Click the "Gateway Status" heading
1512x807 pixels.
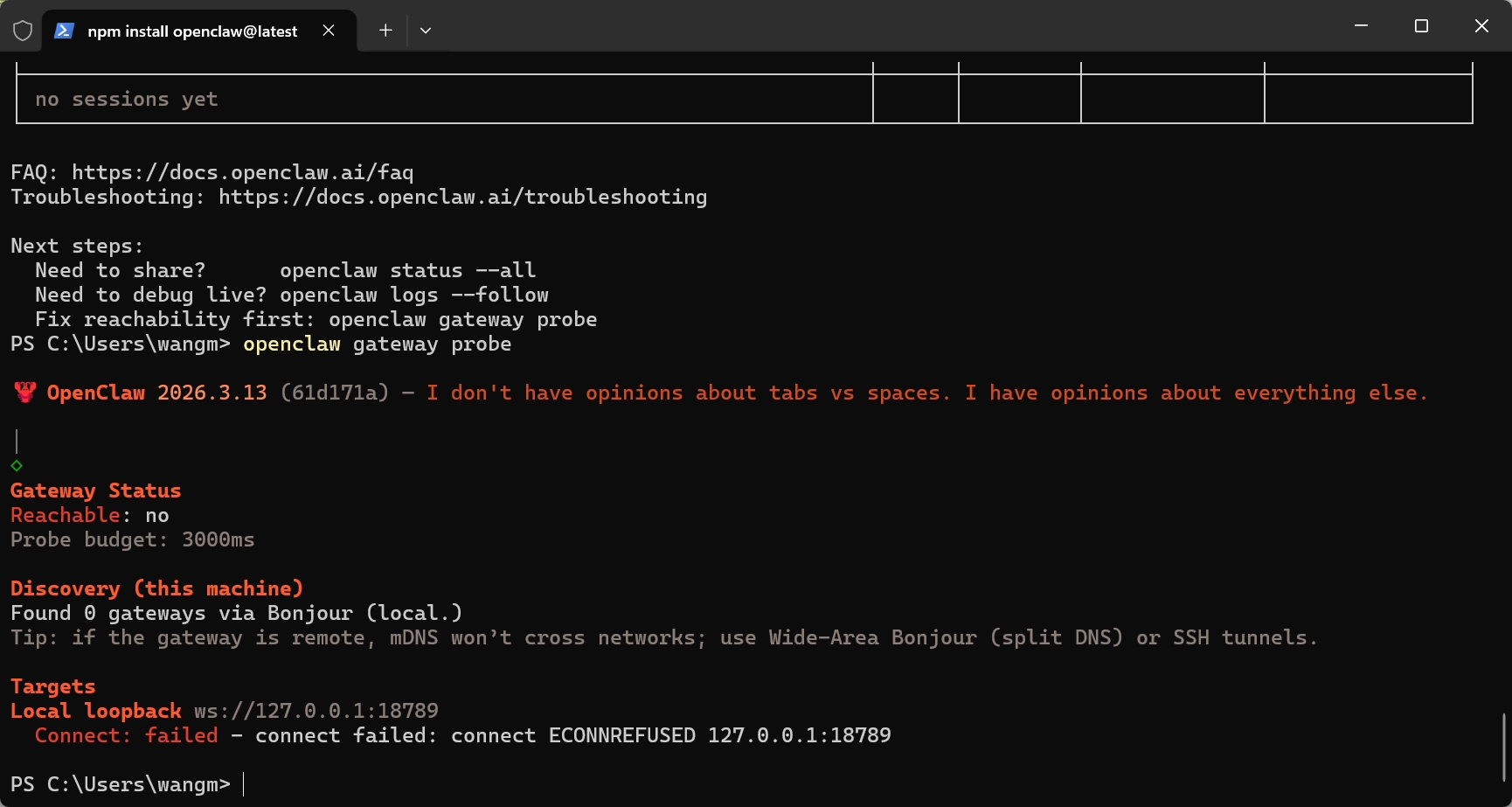[x=95, y=490]
